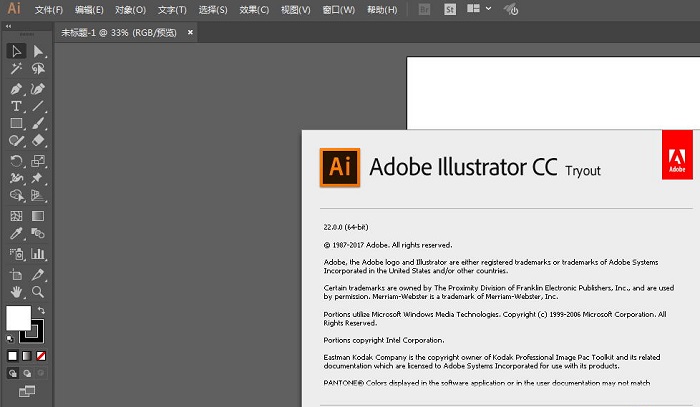Apply Gradient mode button
Image resolution: width=700 pixels, height=407 pixels.
pyautogui.click(x=27, y=356)
